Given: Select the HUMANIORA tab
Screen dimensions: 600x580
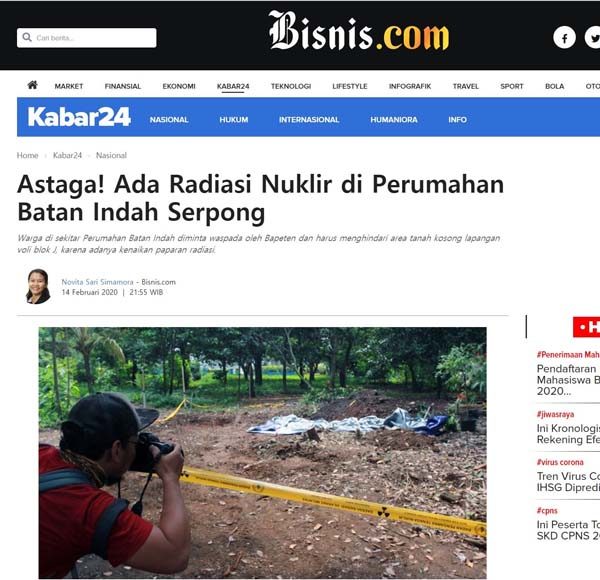Looking at the screenshot, I should pyautogui.click(x=394, y=120).
